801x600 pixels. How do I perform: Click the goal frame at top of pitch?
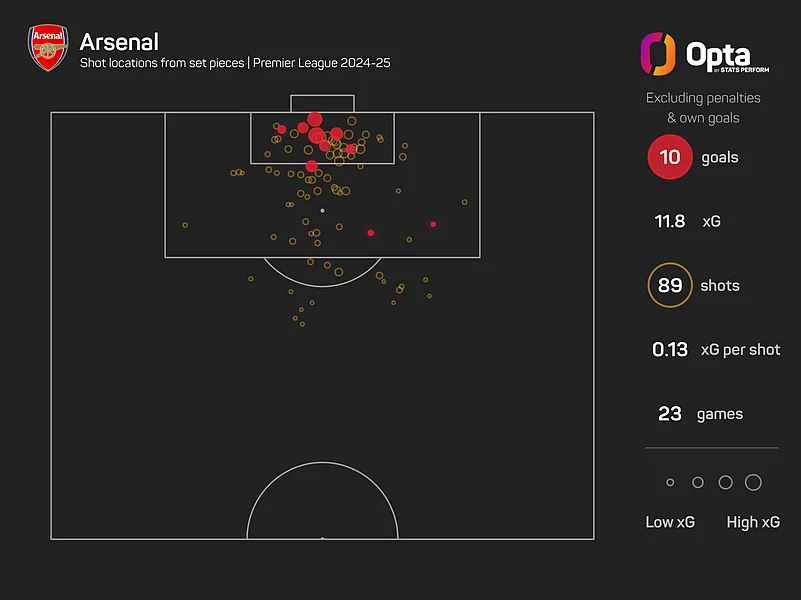(322, 103)
